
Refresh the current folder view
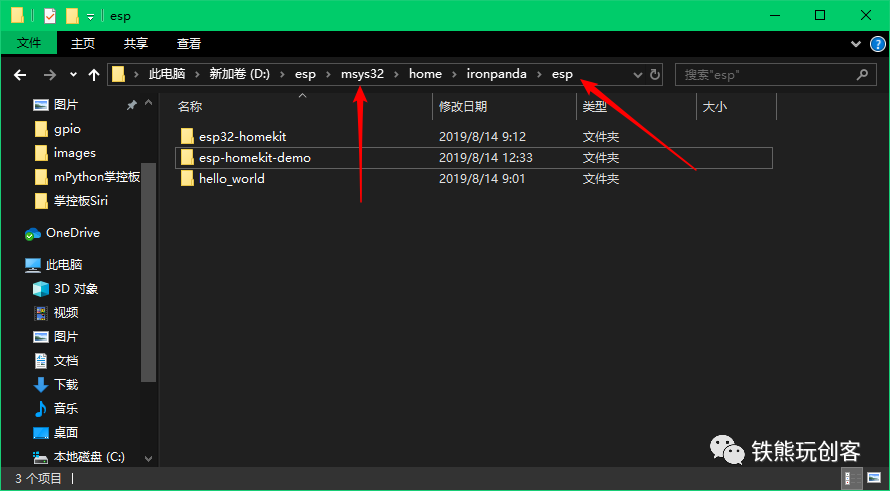pos(654,74)
